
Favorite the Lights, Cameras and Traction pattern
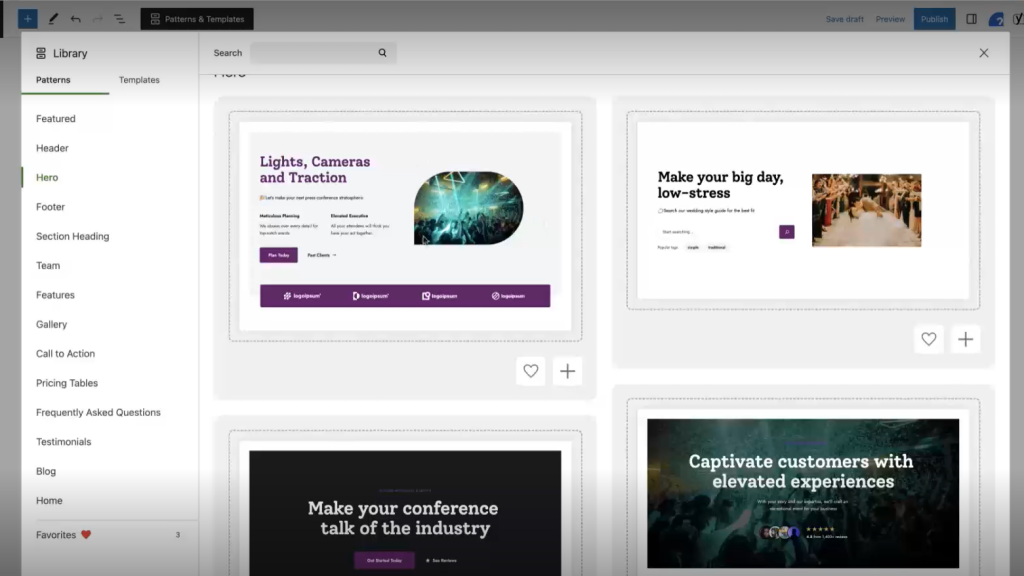point(530,371)
